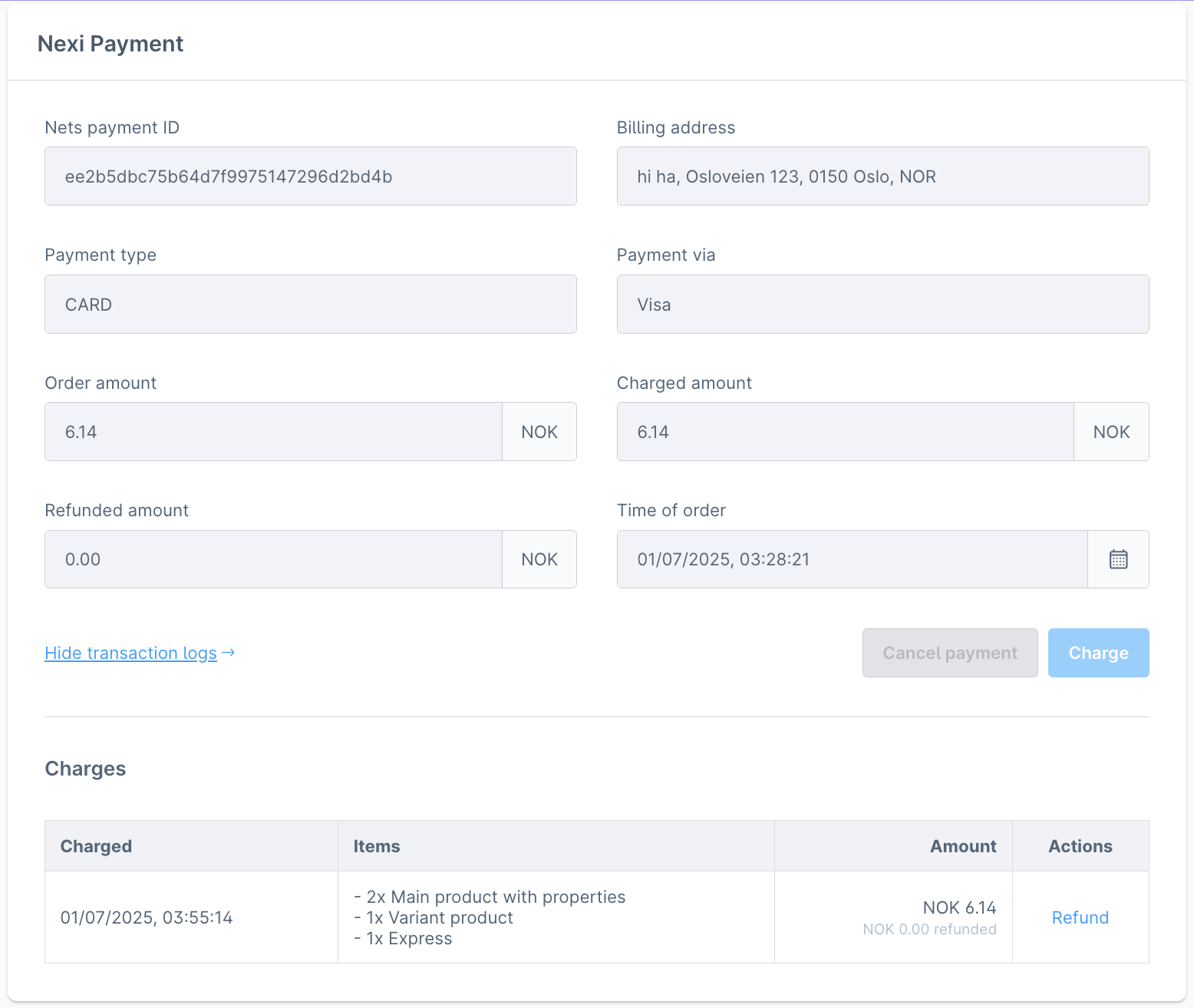Click the Actions column header
Image resolution: width=1194 pixels, height=1008 pixels.
[1080, 845]
